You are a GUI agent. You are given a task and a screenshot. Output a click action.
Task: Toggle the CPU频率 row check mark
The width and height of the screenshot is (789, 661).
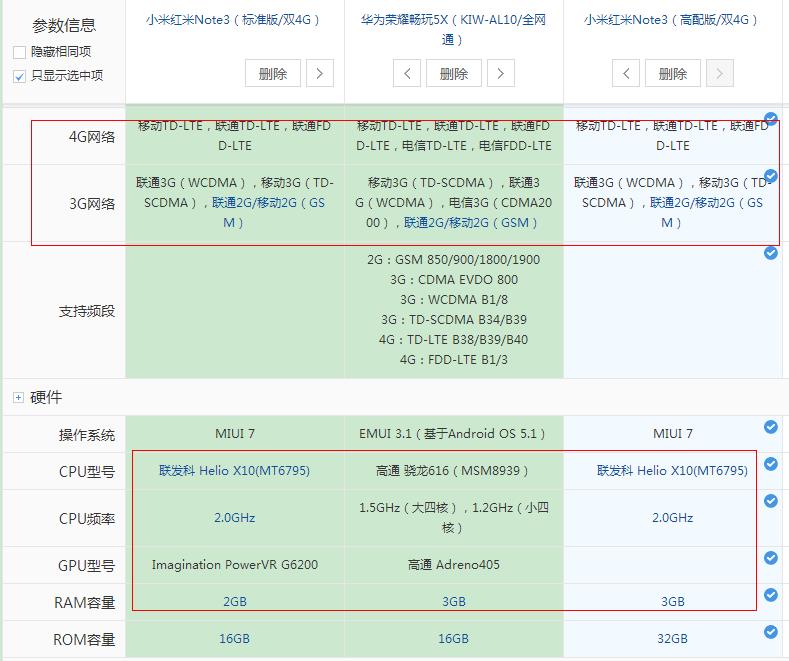770,501
